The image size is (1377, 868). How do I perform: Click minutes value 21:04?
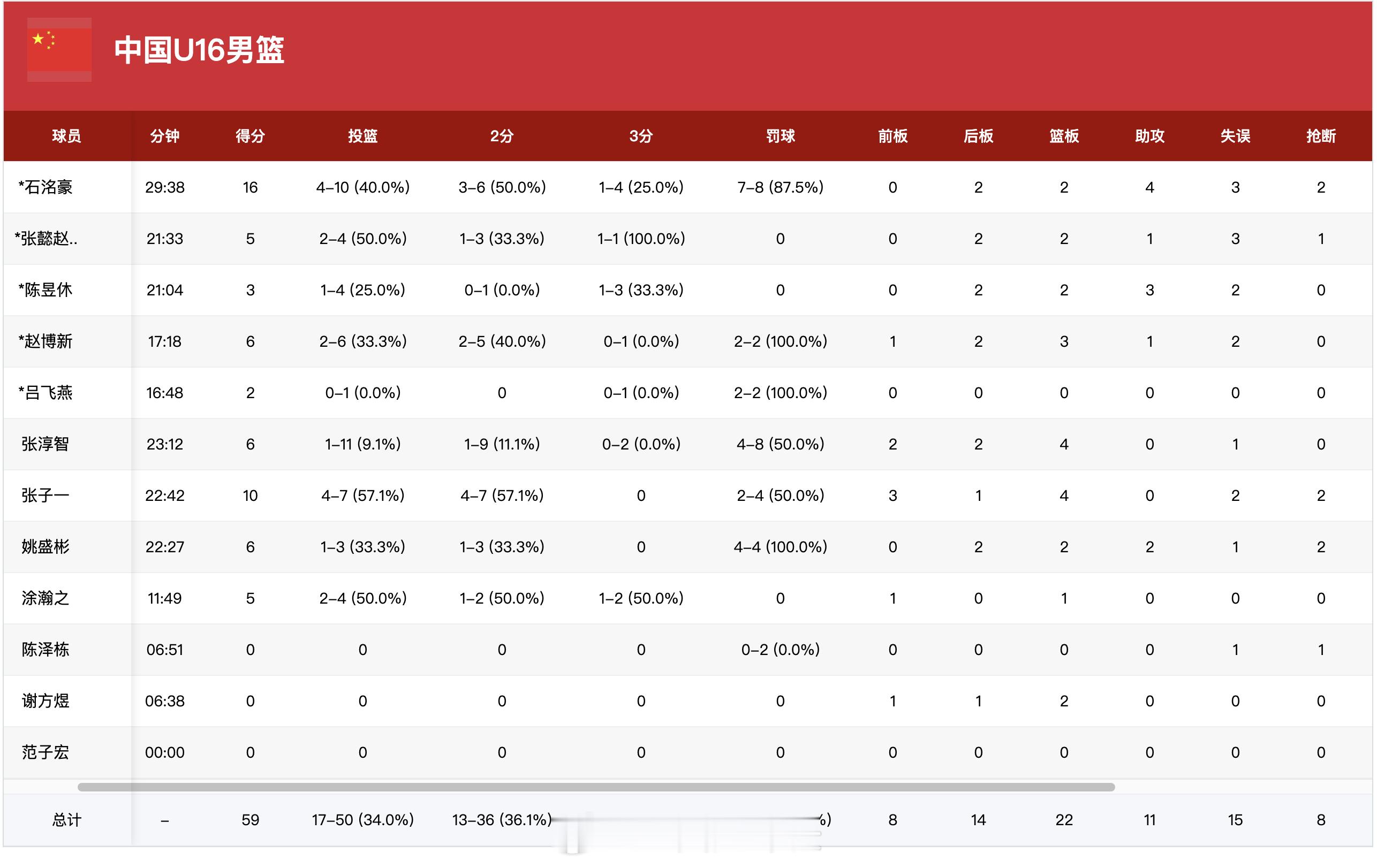click(x=165, y=290)
